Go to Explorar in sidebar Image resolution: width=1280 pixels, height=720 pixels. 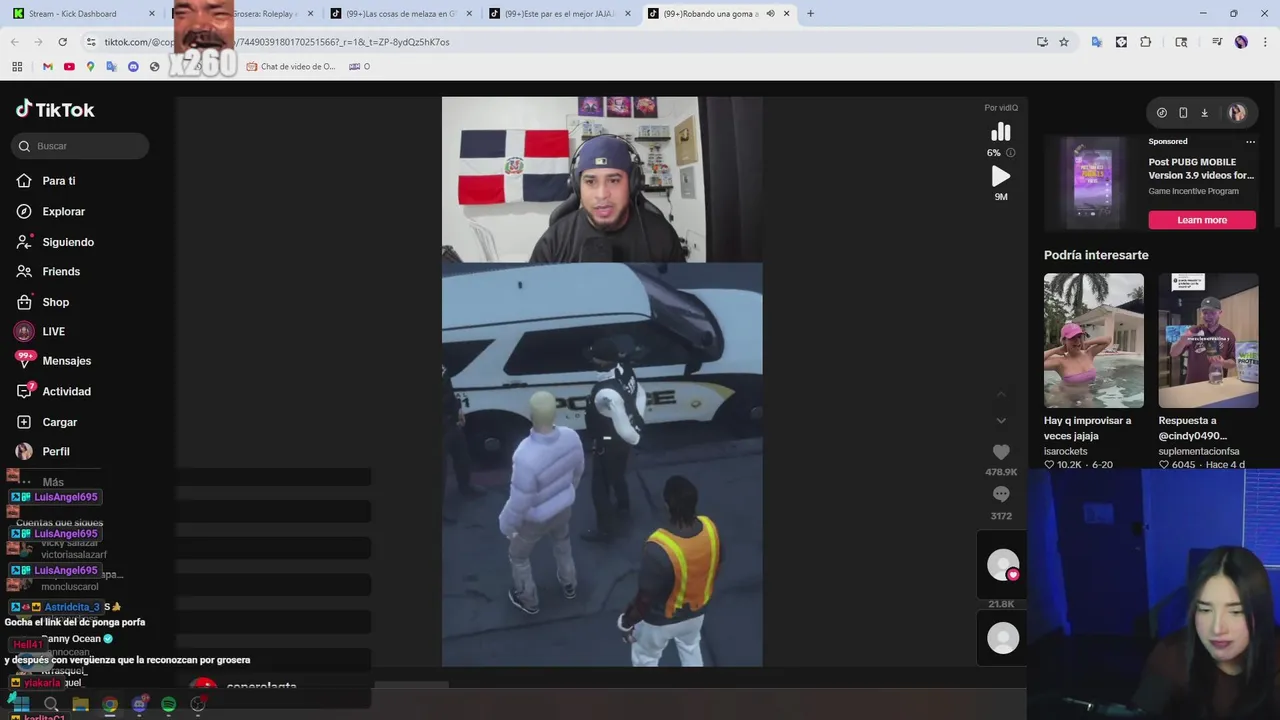(63, 212)
